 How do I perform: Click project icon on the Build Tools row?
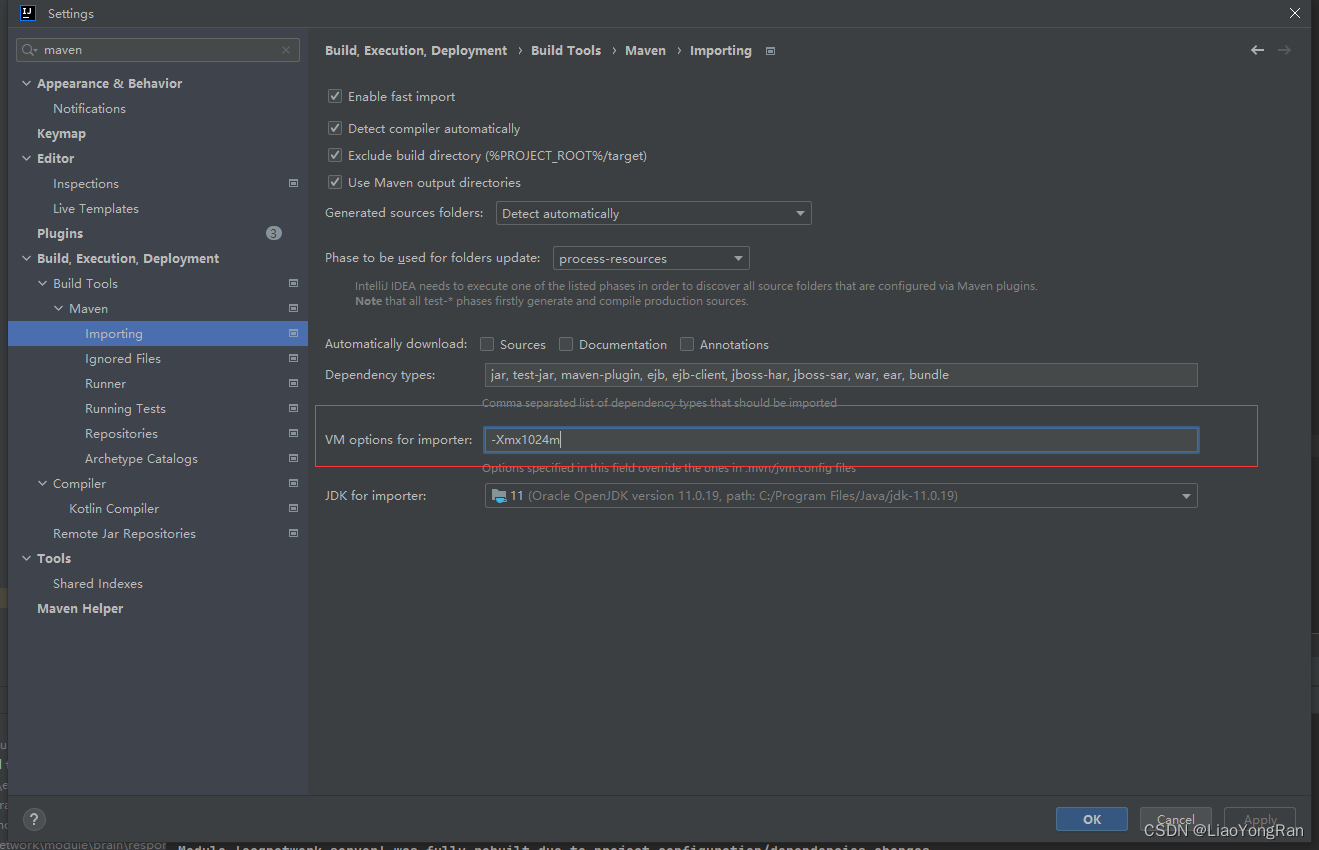click(293, 284)
